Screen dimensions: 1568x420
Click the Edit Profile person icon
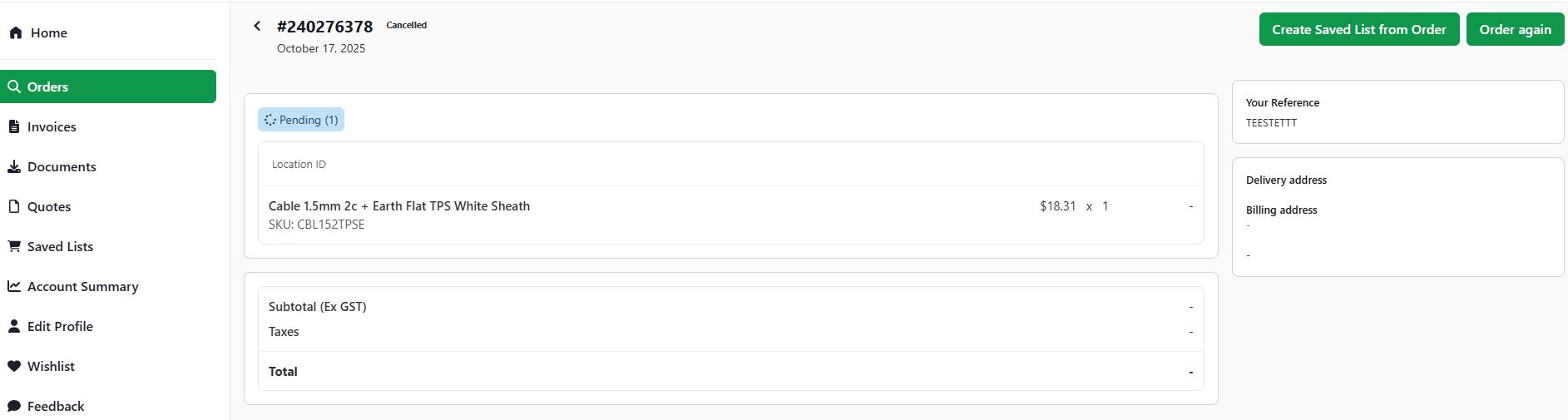tap(14, 326)
